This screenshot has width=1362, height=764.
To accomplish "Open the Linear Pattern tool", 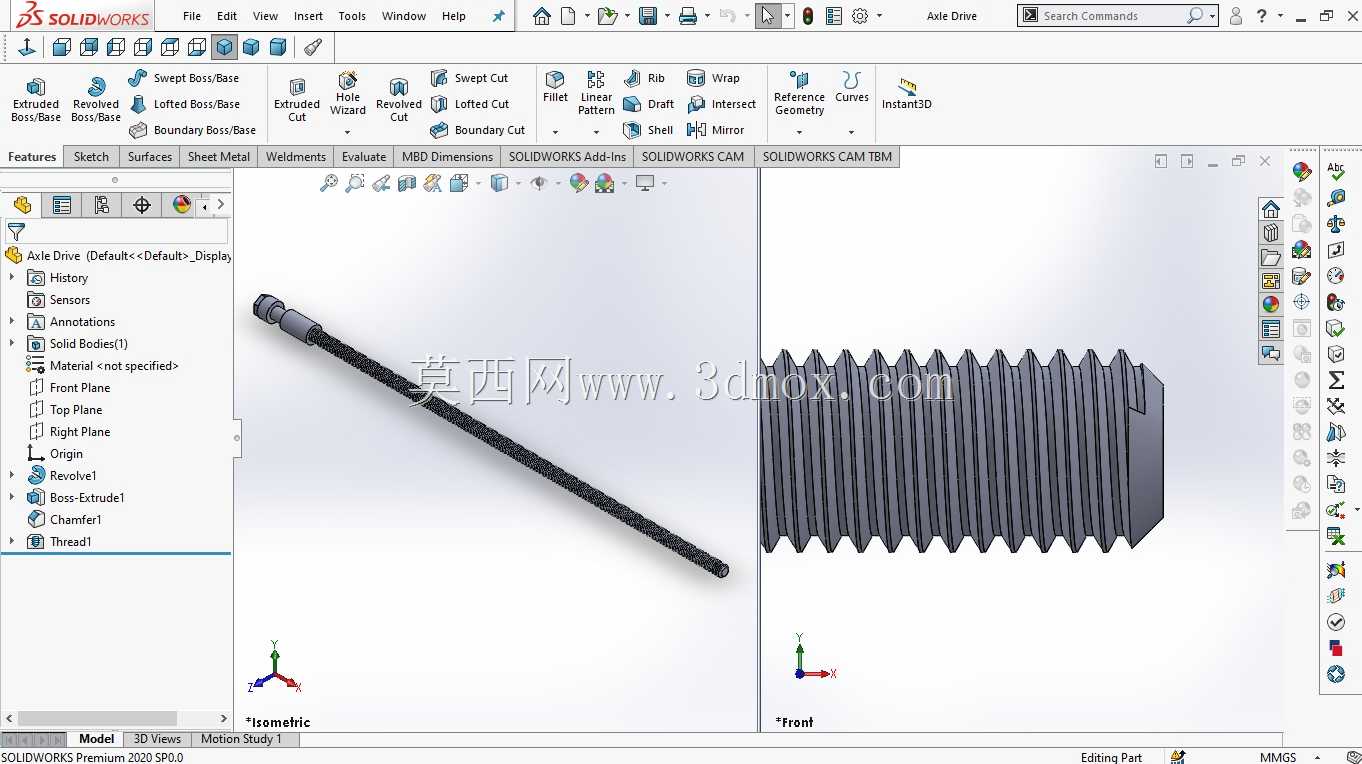I will (596, 93).
